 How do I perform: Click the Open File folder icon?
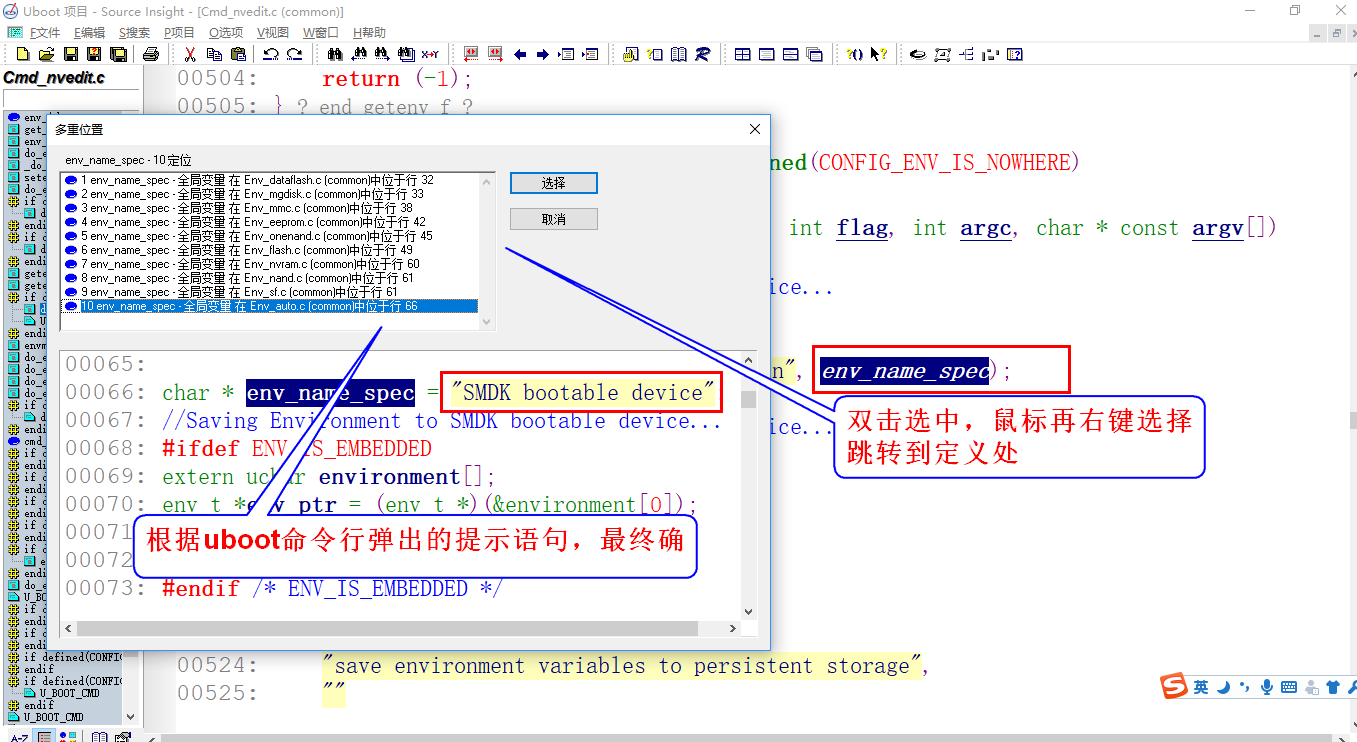tap(47, 54)
